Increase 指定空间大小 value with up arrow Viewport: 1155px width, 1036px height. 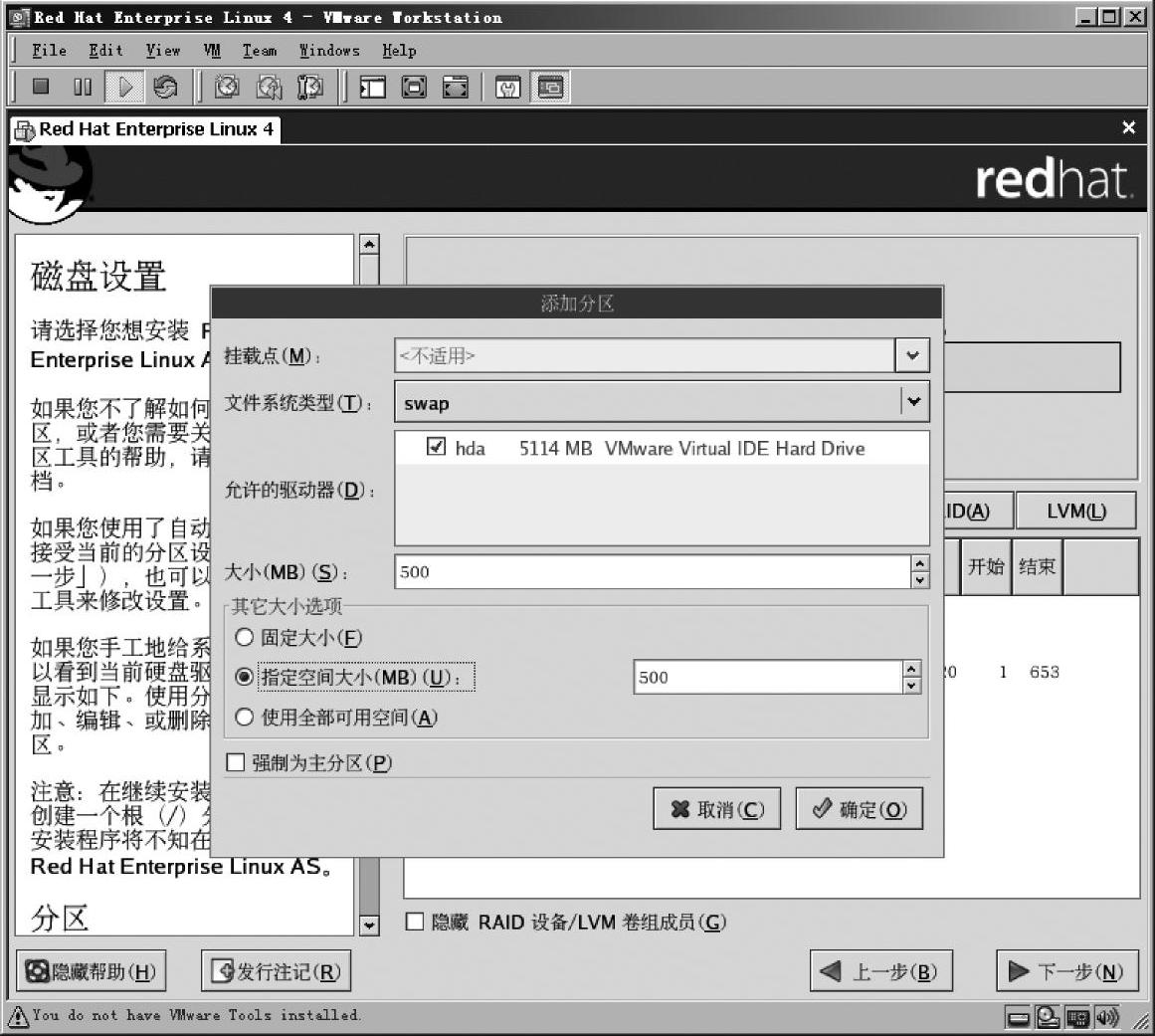pyautogui.click(x=912, y=669)
